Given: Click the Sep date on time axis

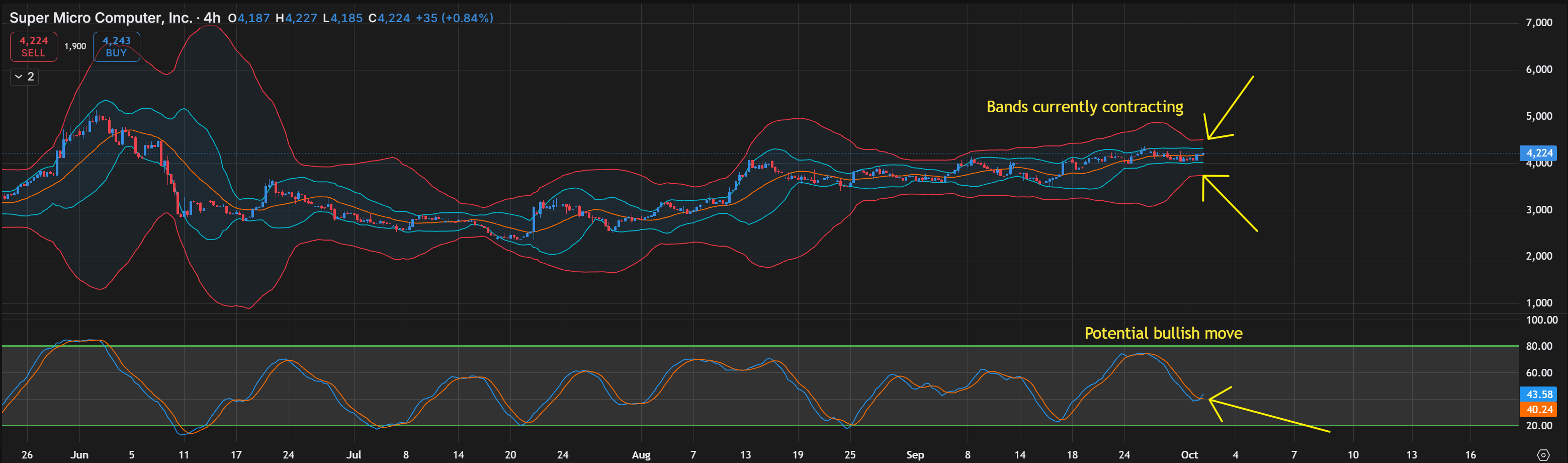Looking at the screenshot, I should coord(915,455).
